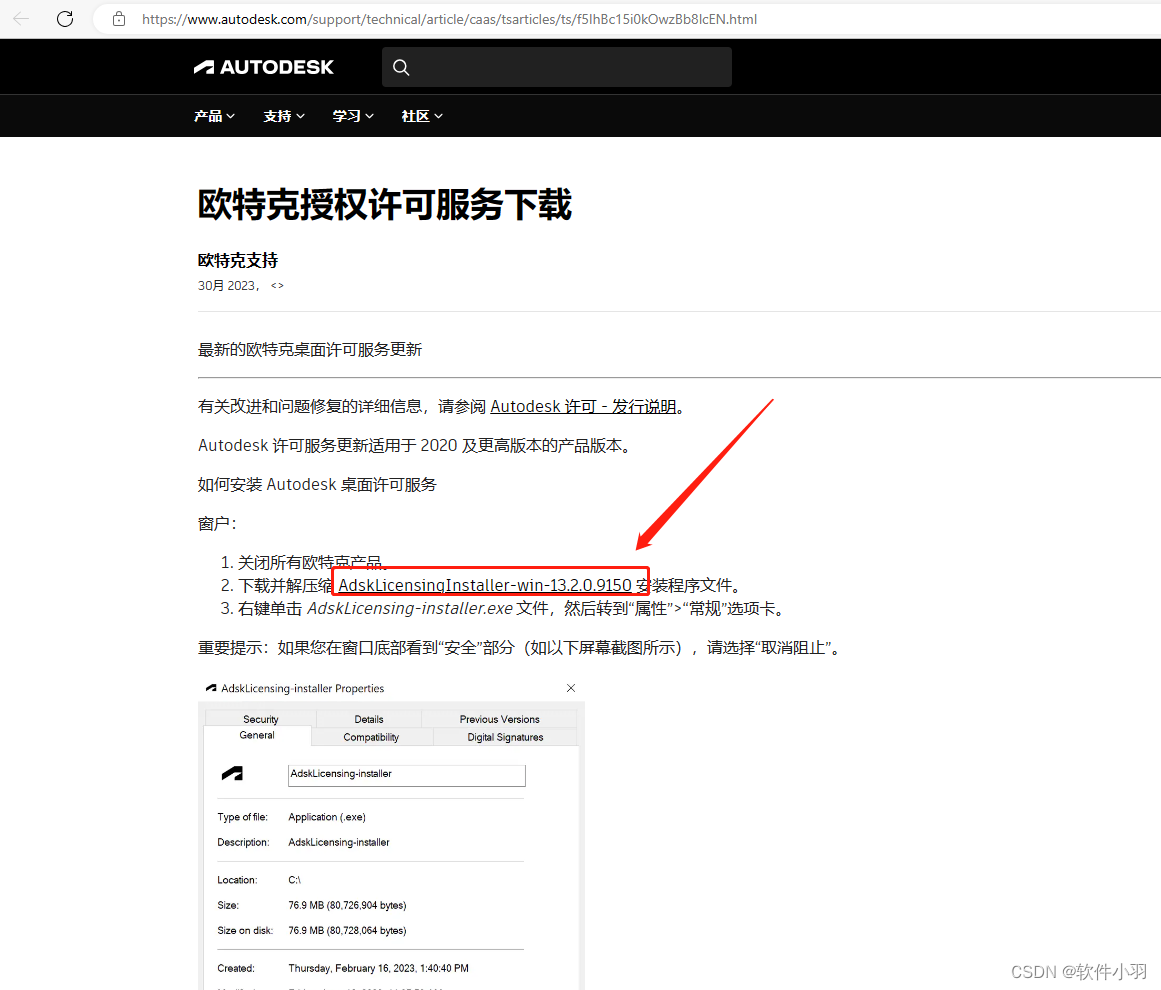Select the Digital Signatures tab
Image resolution: width=1161 pixels, height=990 pixels.
click(x=505, y=737)
